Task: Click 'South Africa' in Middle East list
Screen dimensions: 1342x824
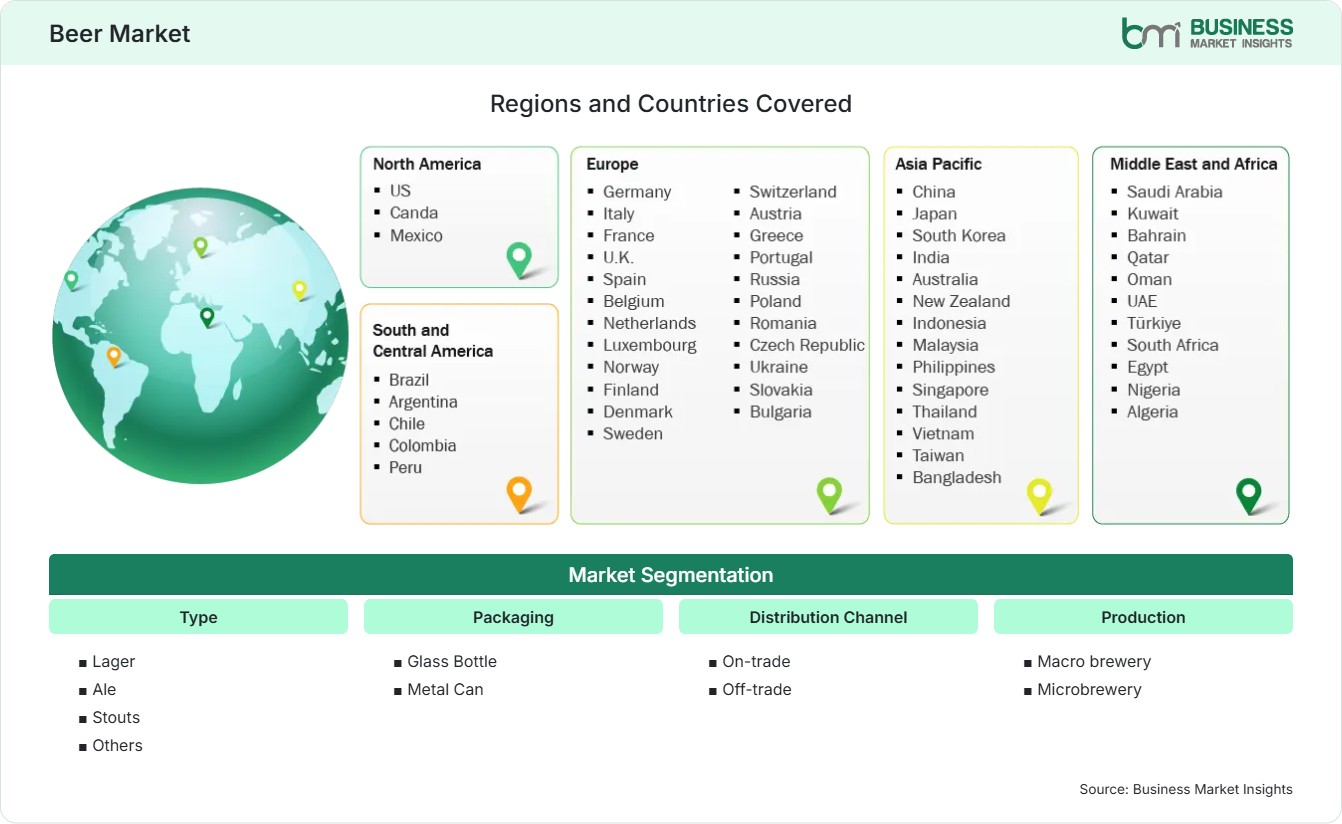Action: coord(1173,345)
